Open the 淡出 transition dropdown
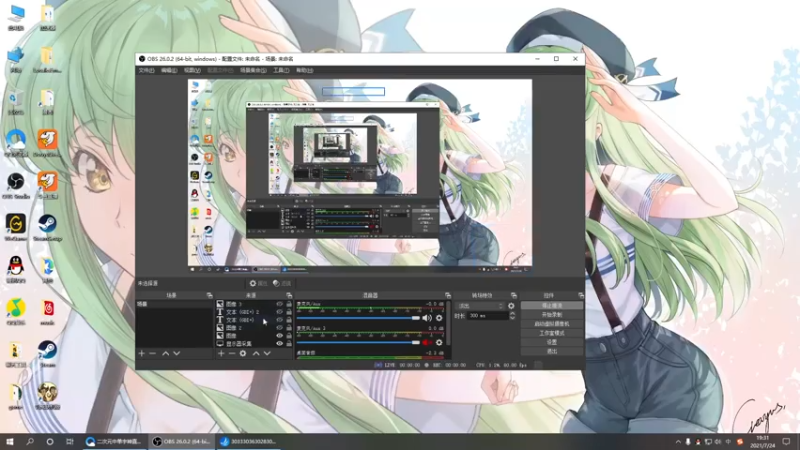 [480, 306]
